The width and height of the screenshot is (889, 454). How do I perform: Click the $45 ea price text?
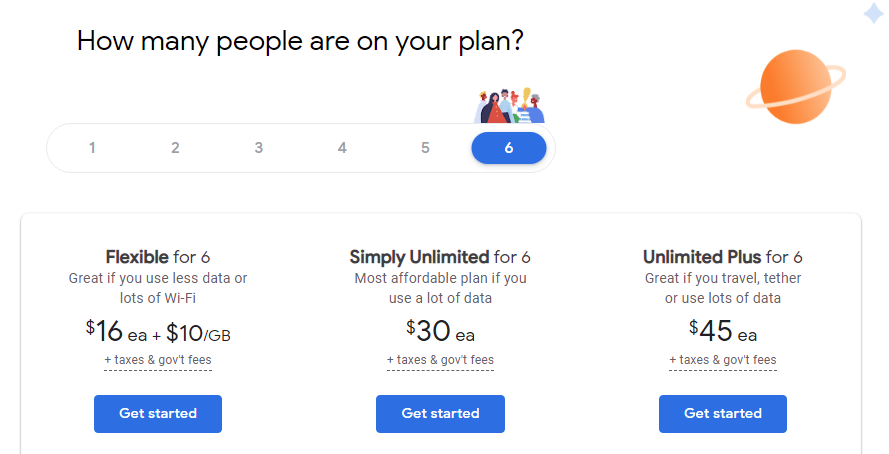[723, 331]
